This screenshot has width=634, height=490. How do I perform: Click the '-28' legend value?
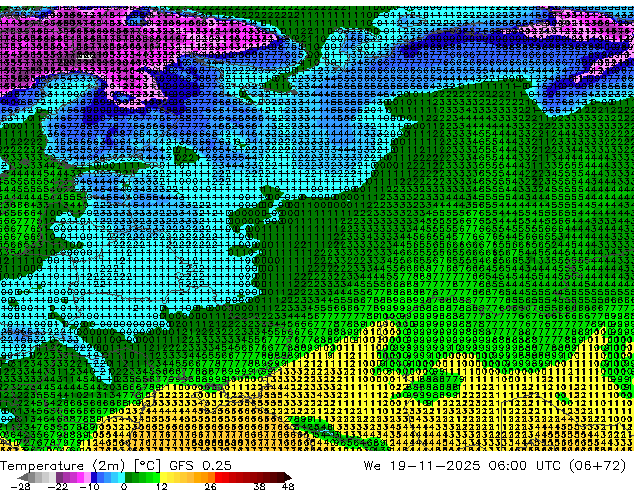20,486
